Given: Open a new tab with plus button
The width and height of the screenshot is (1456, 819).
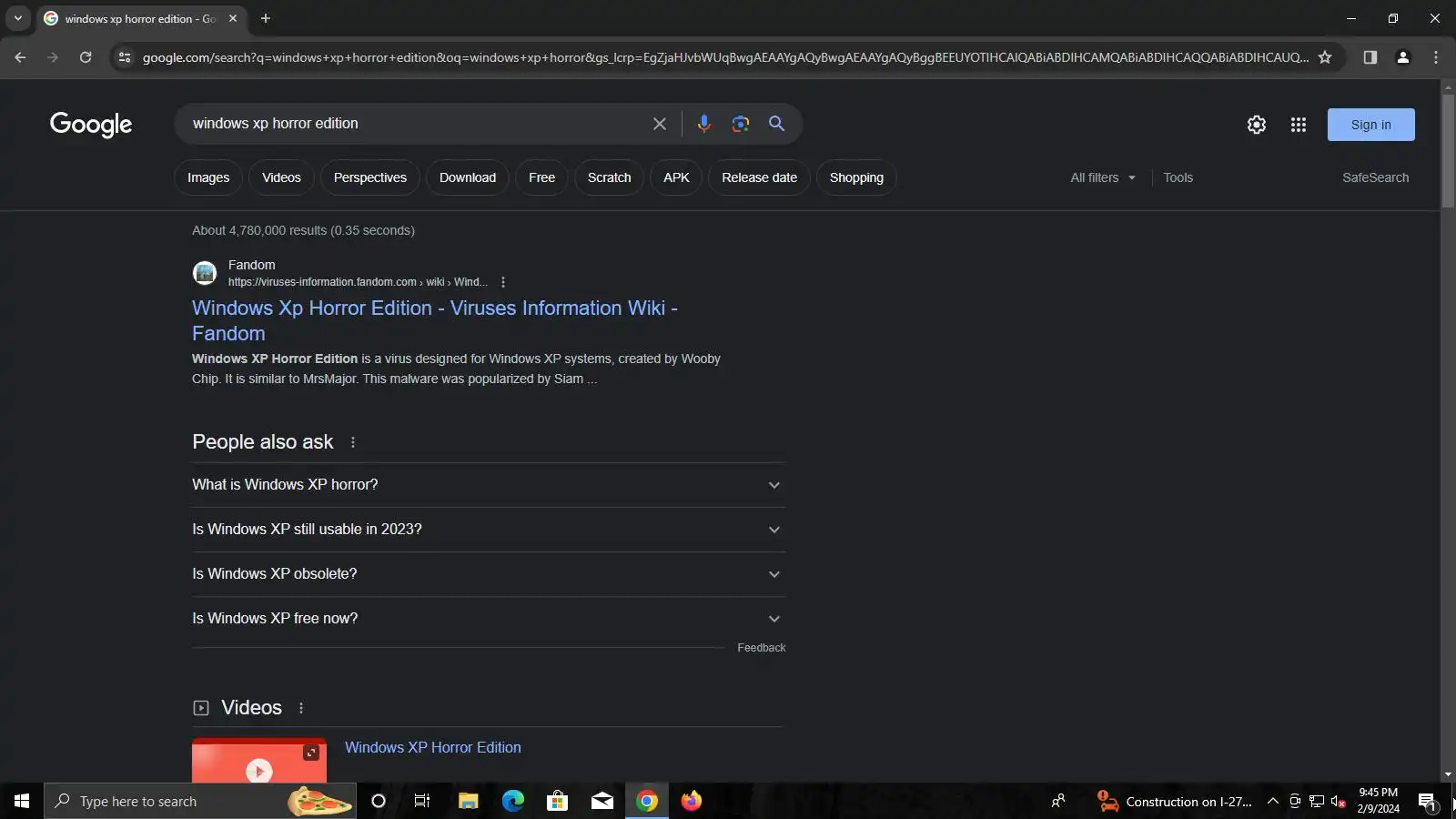Looking at the screenshot, I should [266, 18].
